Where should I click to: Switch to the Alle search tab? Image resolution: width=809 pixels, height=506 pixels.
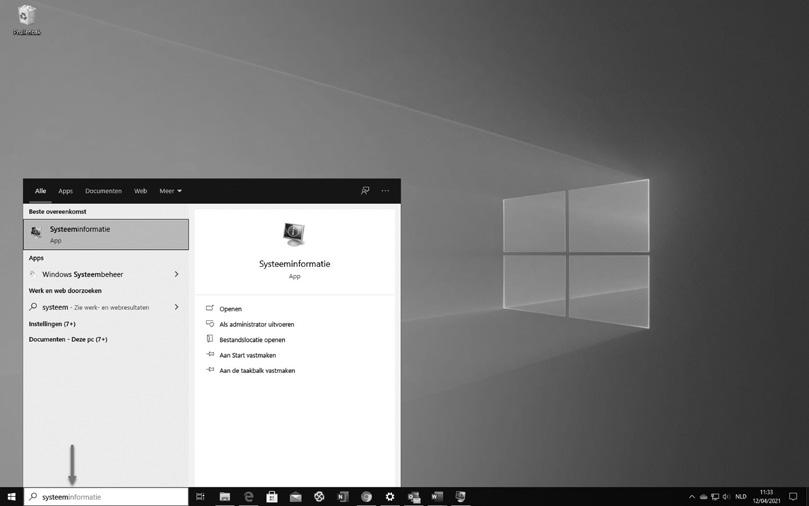pyautogui.click(x=40, y=191)
